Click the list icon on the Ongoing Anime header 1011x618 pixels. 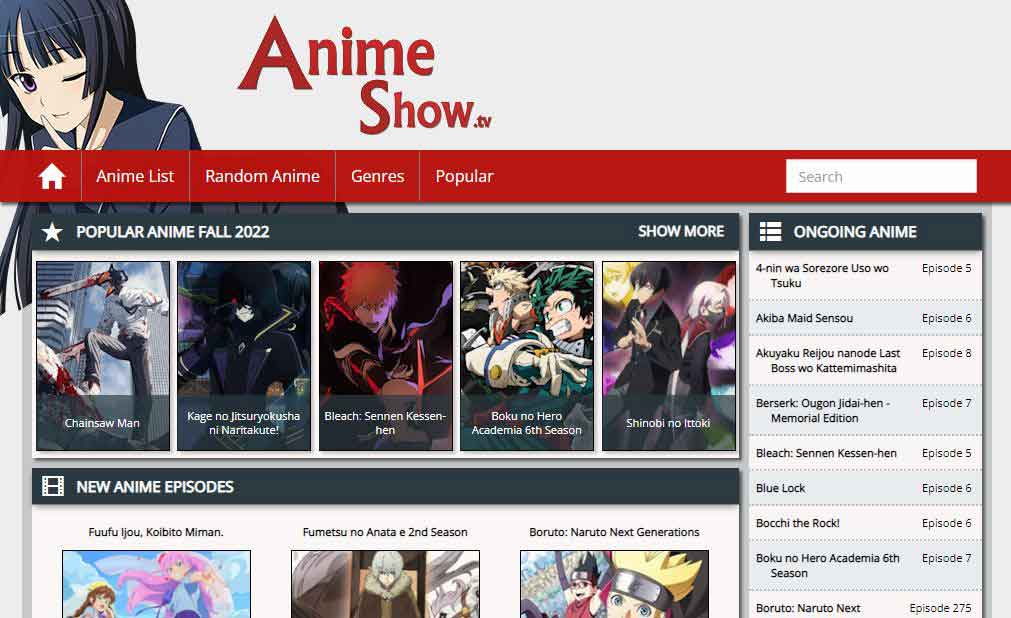click(x=770, y=231)
